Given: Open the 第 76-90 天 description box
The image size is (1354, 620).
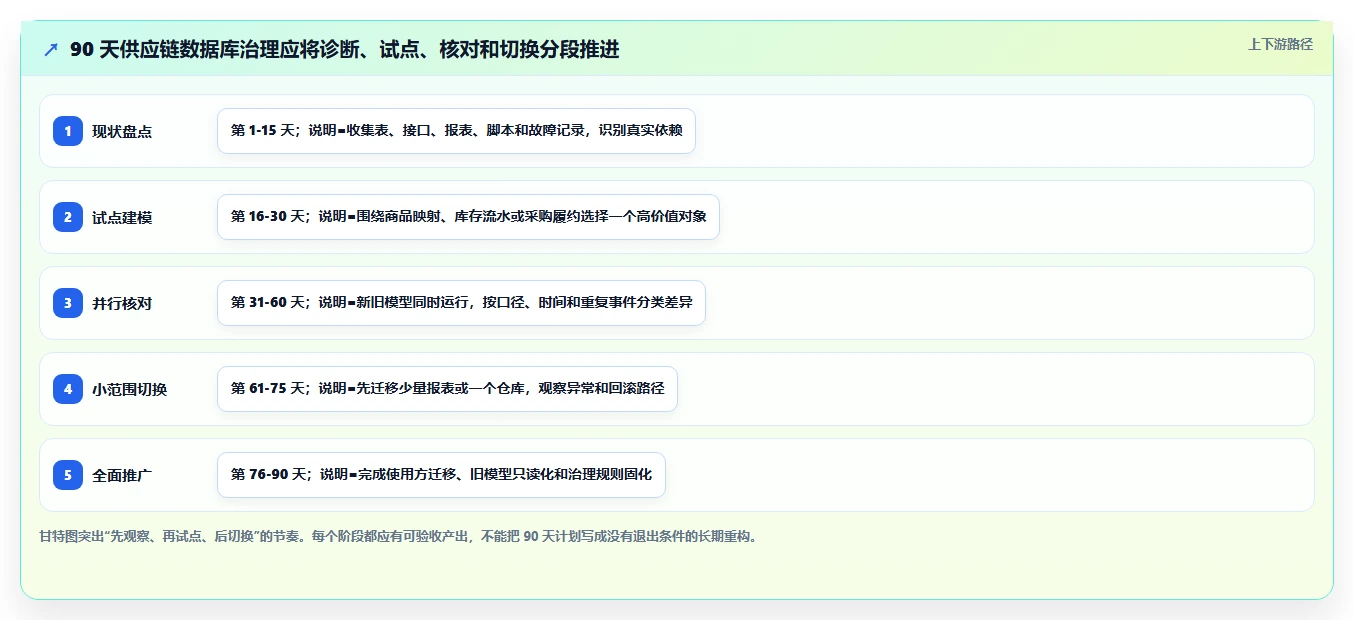Looking at the screenshot, I should coord(441,475).
